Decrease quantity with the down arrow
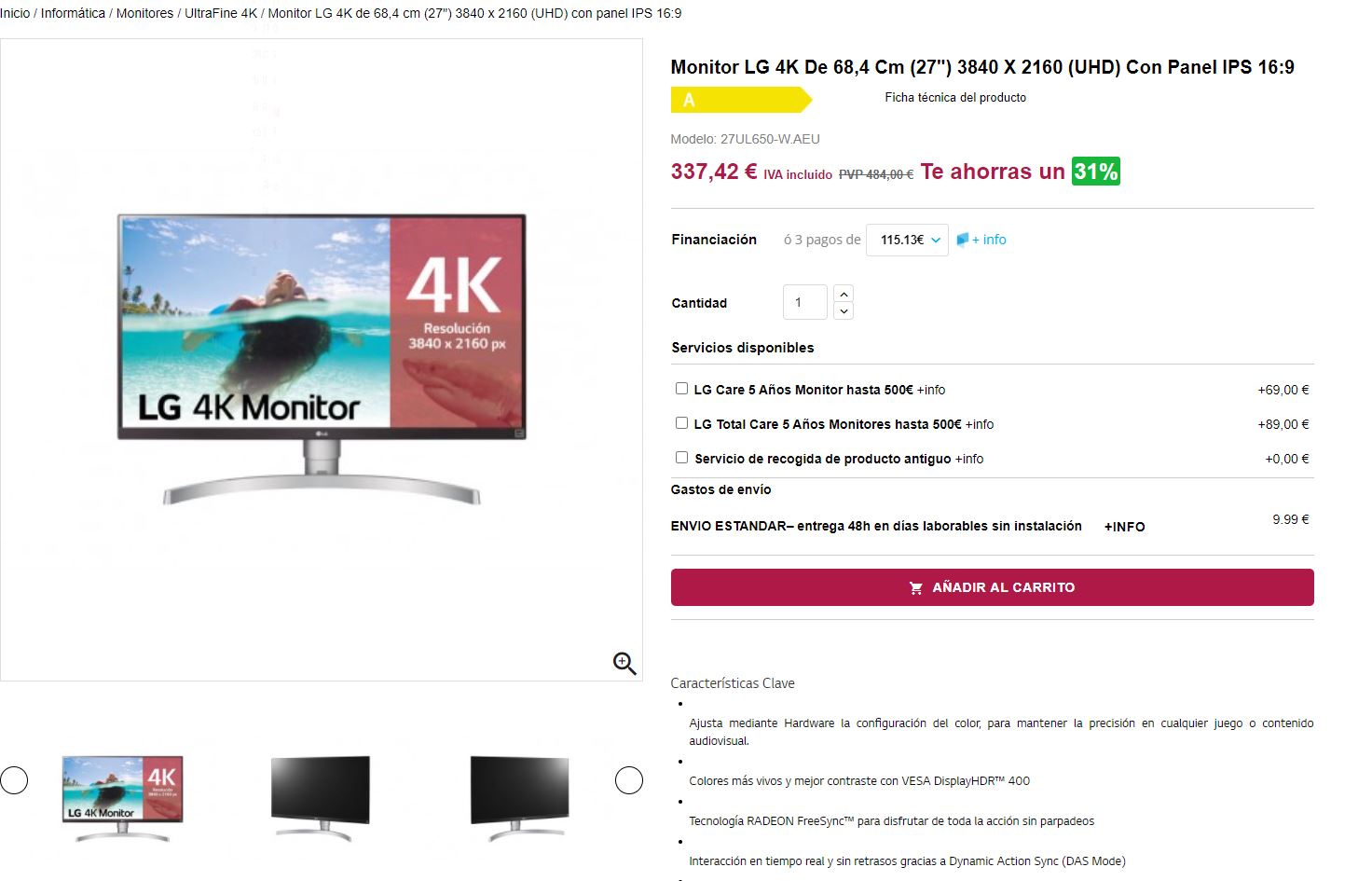1372x881 pixels. point(844,311)
